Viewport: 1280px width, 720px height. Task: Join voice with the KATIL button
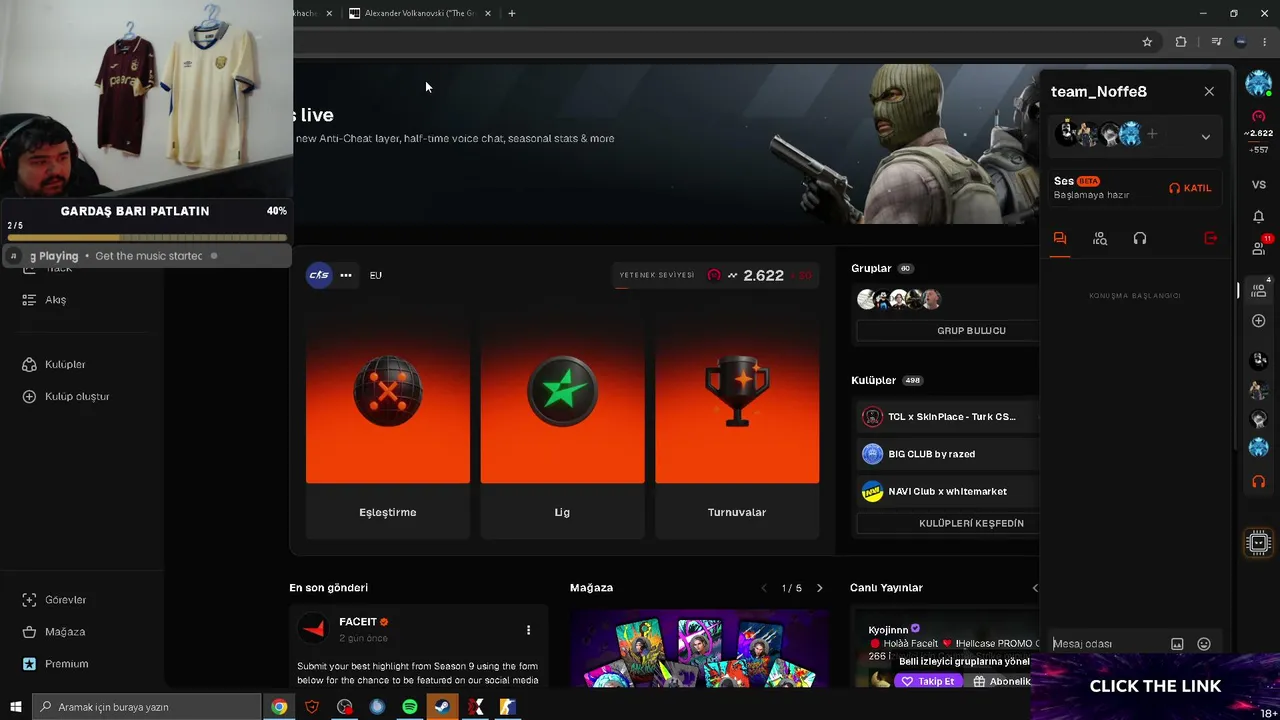click(1190, 188)
